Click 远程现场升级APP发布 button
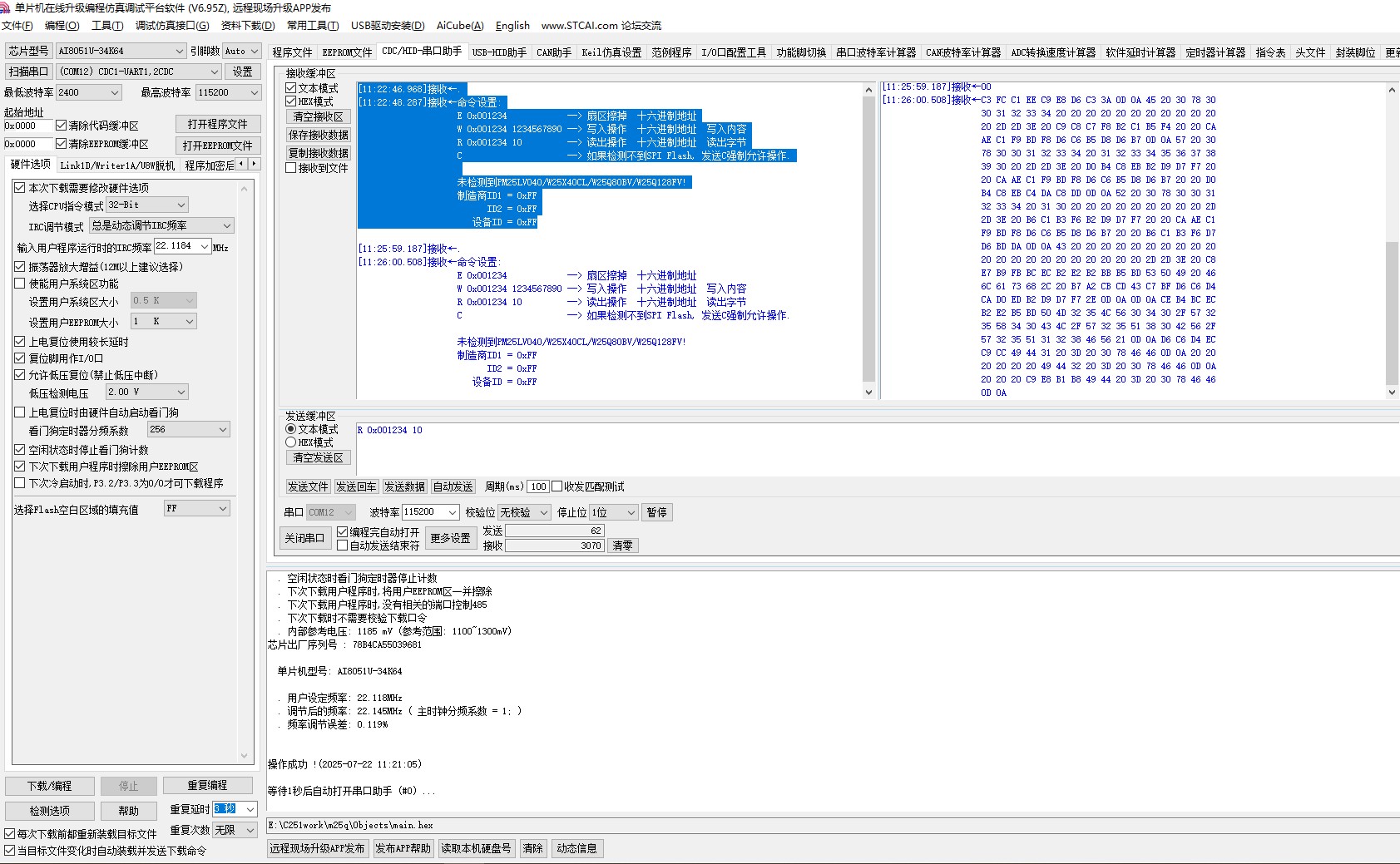 click(317, 848)
